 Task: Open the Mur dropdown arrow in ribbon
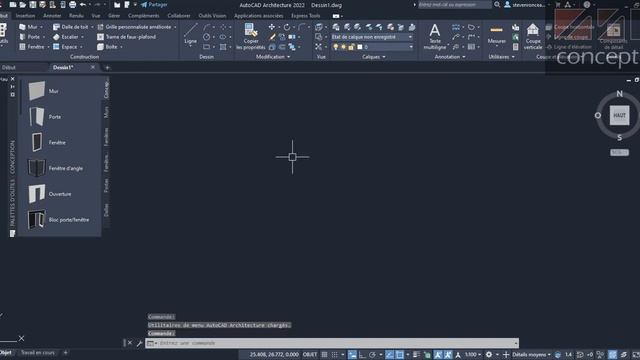(x=42, y=27)
